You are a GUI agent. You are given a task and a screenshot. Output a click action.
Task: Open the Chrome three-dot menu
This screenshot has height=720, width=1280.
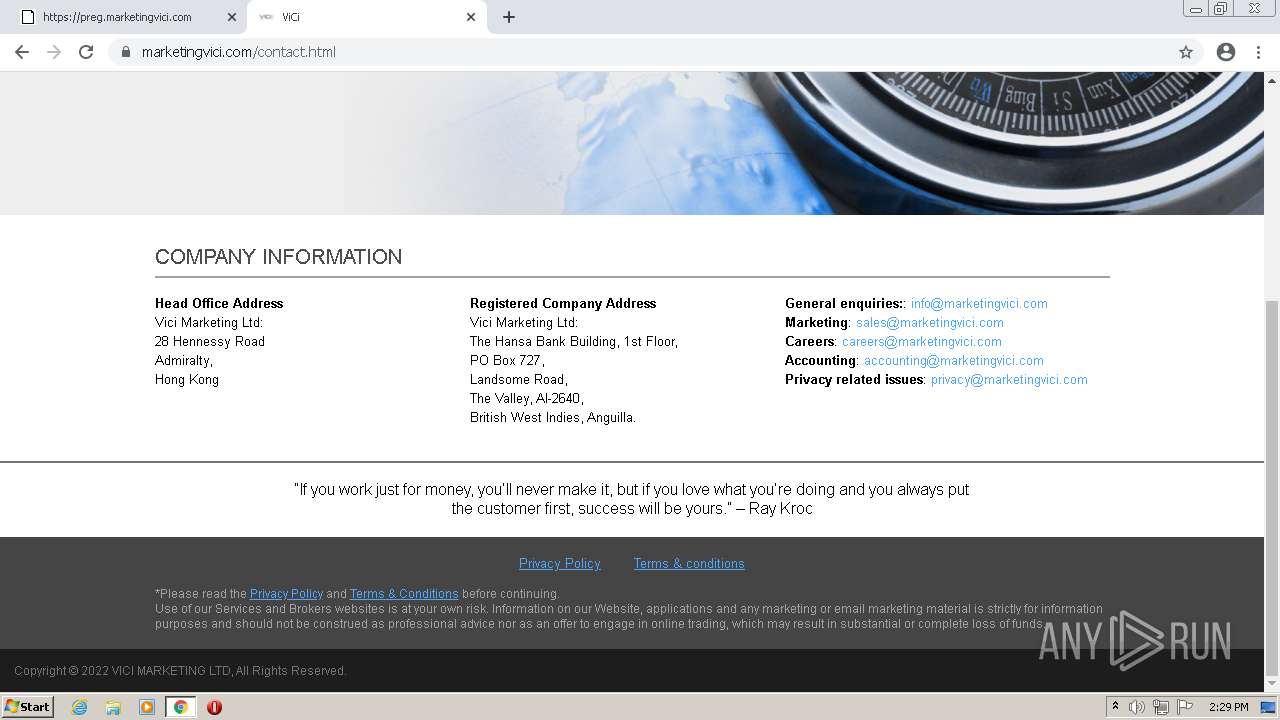(x=1258, y=52)
